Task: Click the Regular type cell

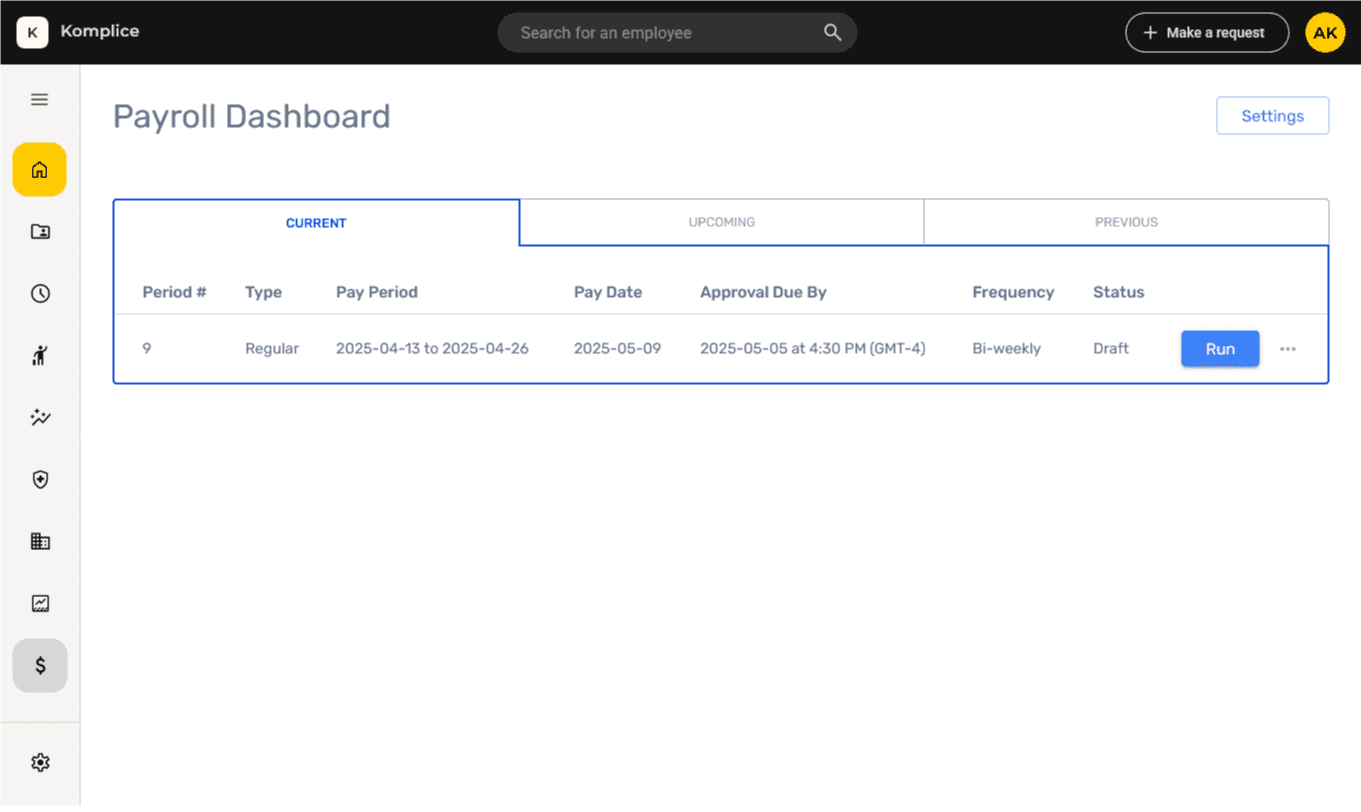Action: pyautogui.click(x=272, y=348)
